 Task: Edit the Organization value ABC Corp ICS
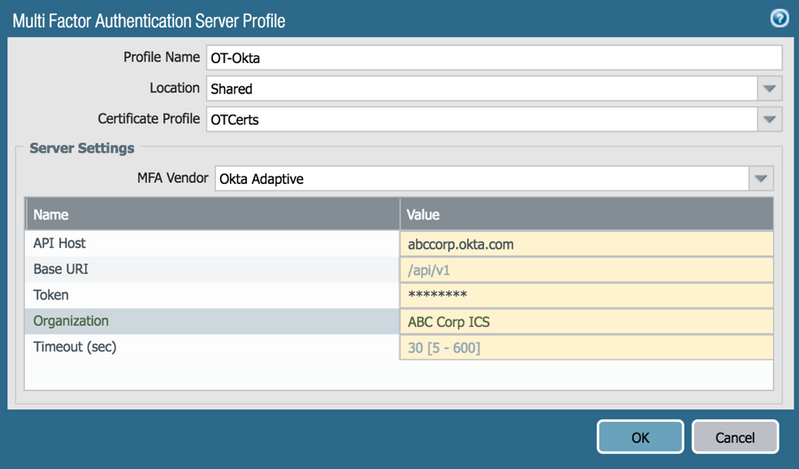pyautogui.click(x=586, y=322)
